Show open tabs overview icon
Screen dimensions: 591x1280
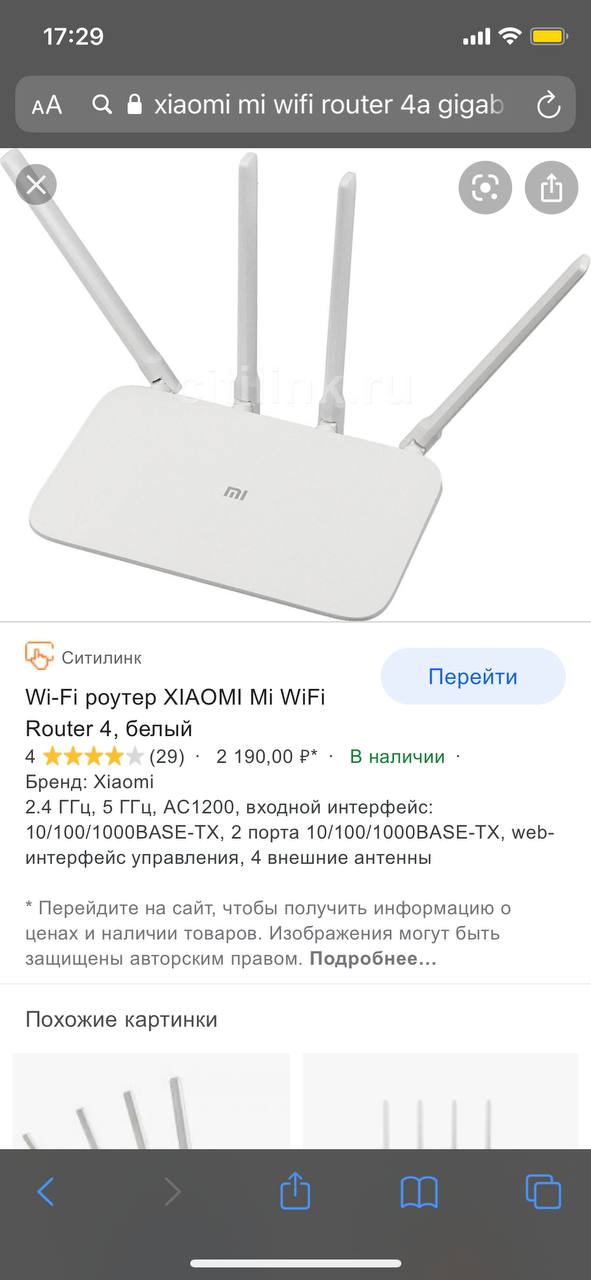point(543,1191)
